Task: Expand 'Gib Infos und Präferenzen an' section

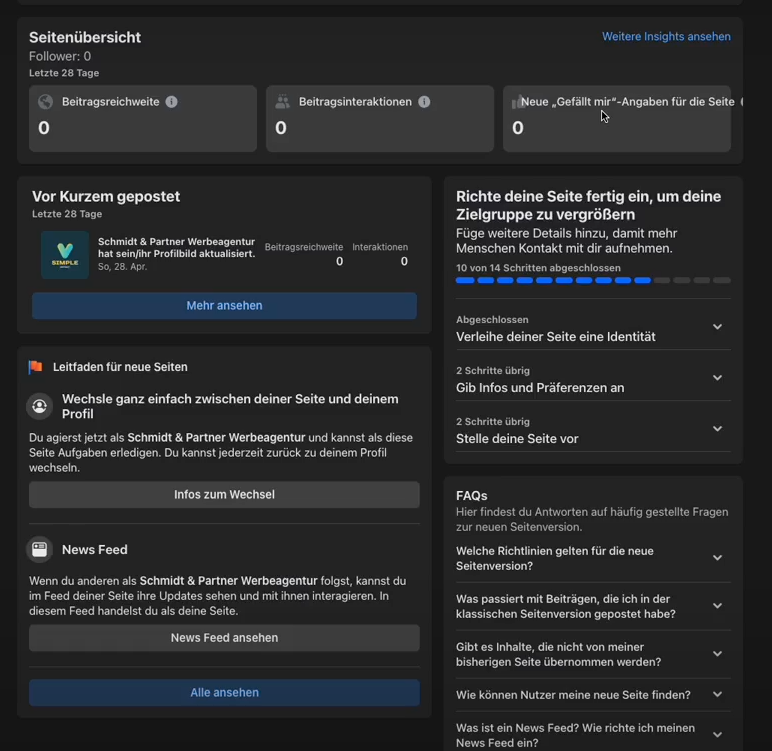Action: tap(717, 378)
